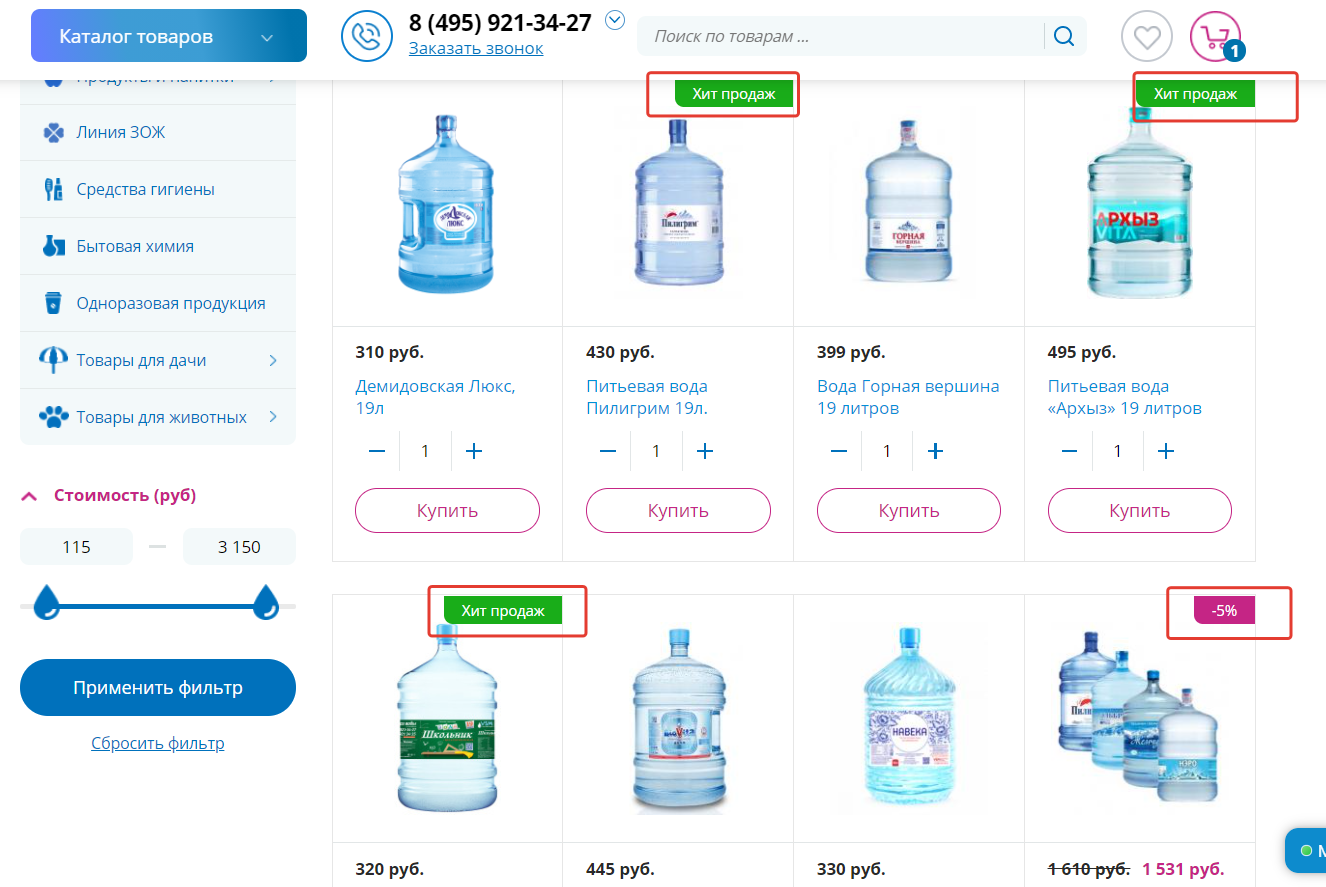Click the Поиск по товарам search field
This screenshot has height=887, width=1326.
pos(842,37)
